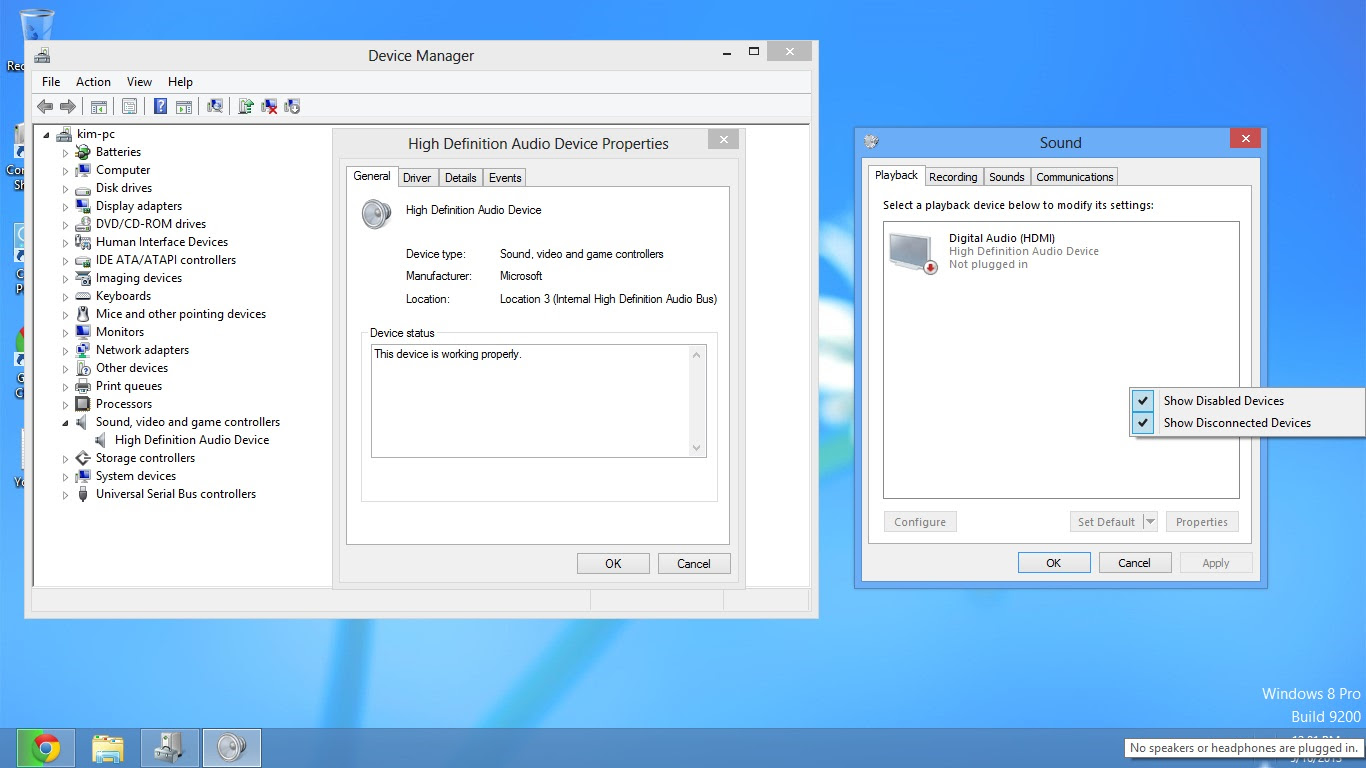Click the Processors chip icon
Image resolution: width=1366 pixels, height=768 pixels.
click(83, 404)
